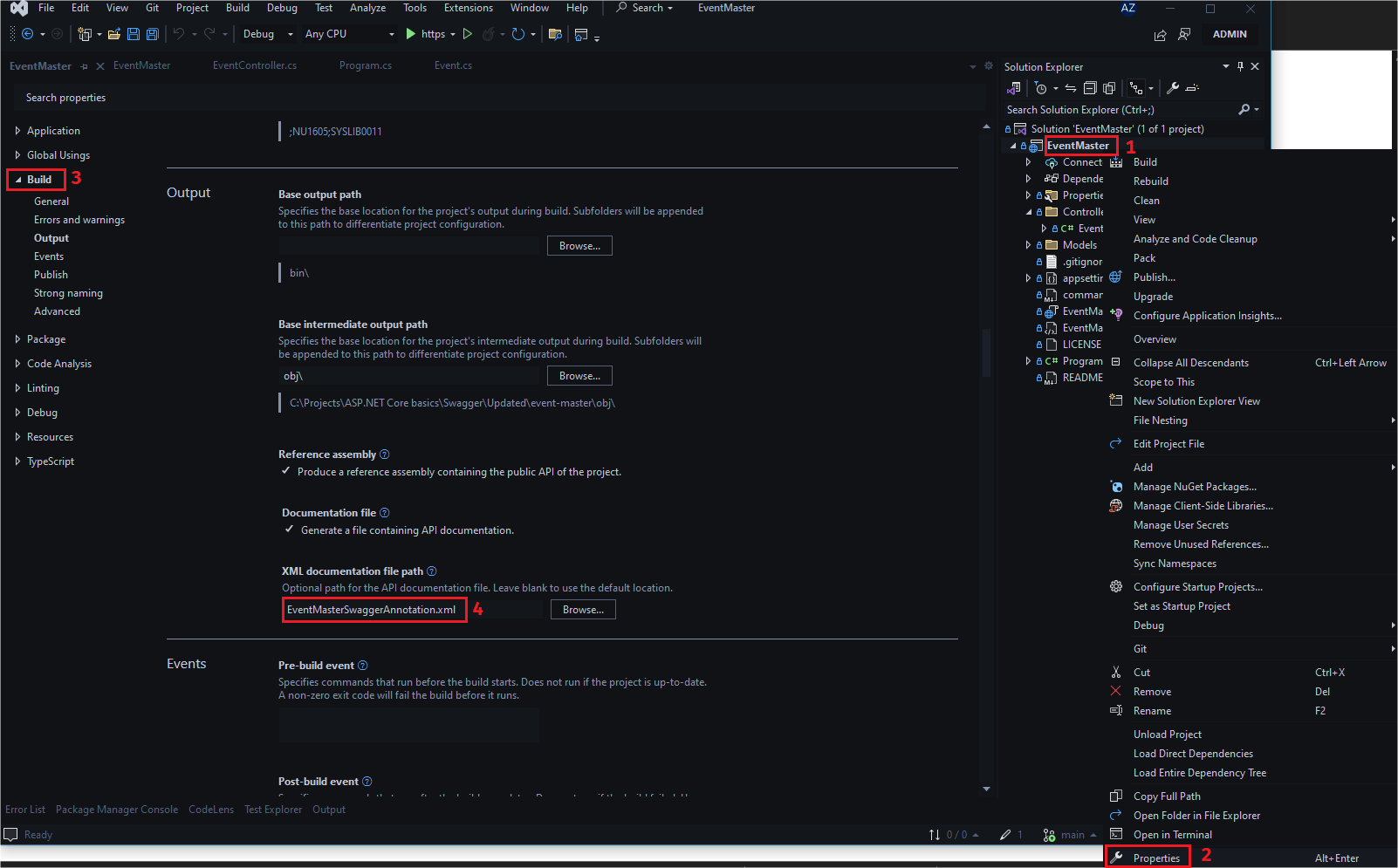The width and height of the screenshot is (1398, 868).
Task: Click the Live Share icon
Action: tap(1160, 35)
